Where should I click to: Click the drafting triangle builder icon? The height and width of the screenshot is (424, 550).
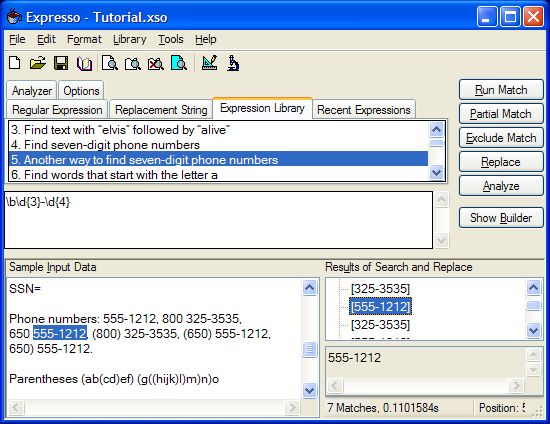(x=209, y=63)
